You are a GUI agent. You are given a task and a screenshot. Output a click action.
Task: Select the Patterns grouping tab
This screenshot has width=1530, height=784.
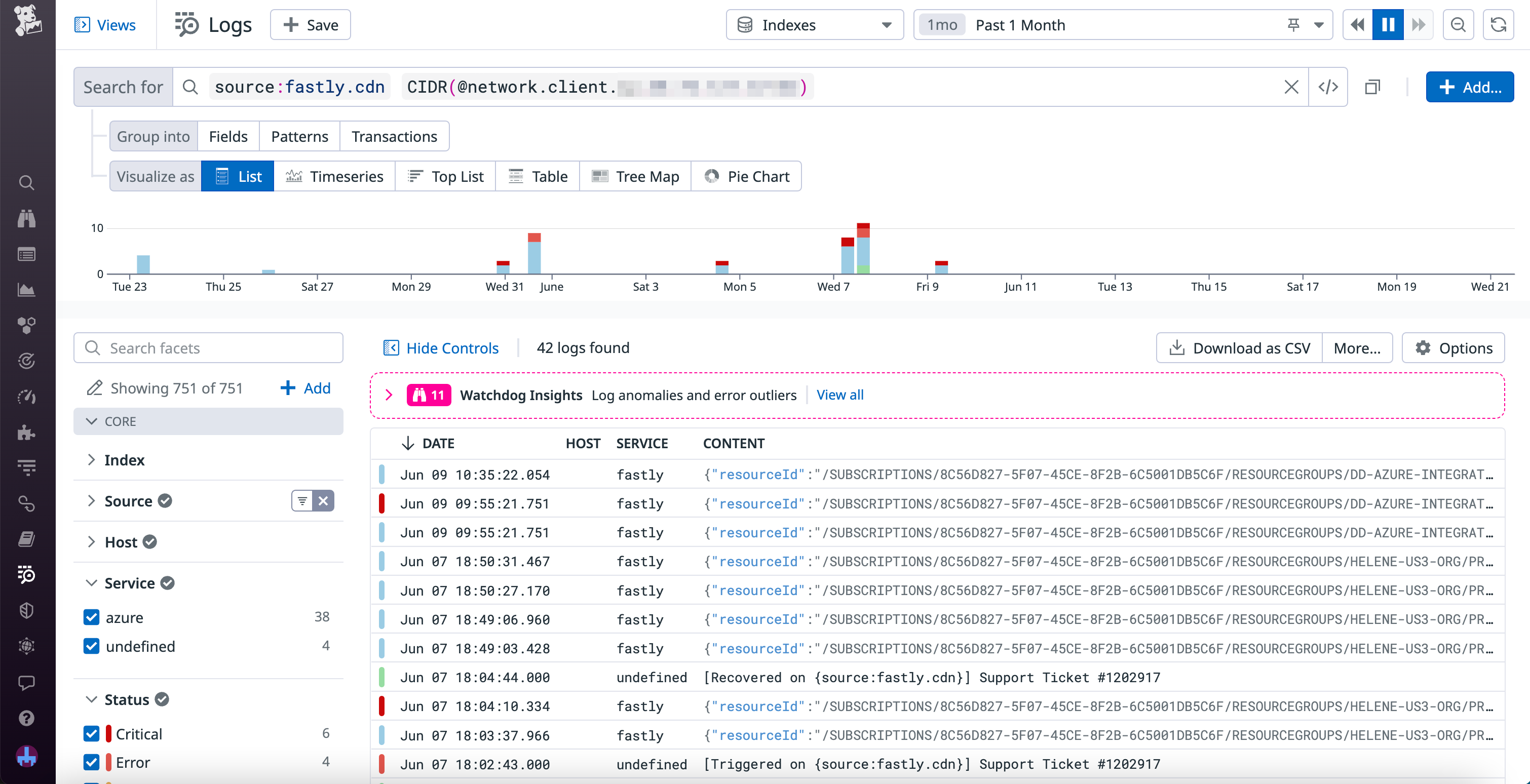299,136
